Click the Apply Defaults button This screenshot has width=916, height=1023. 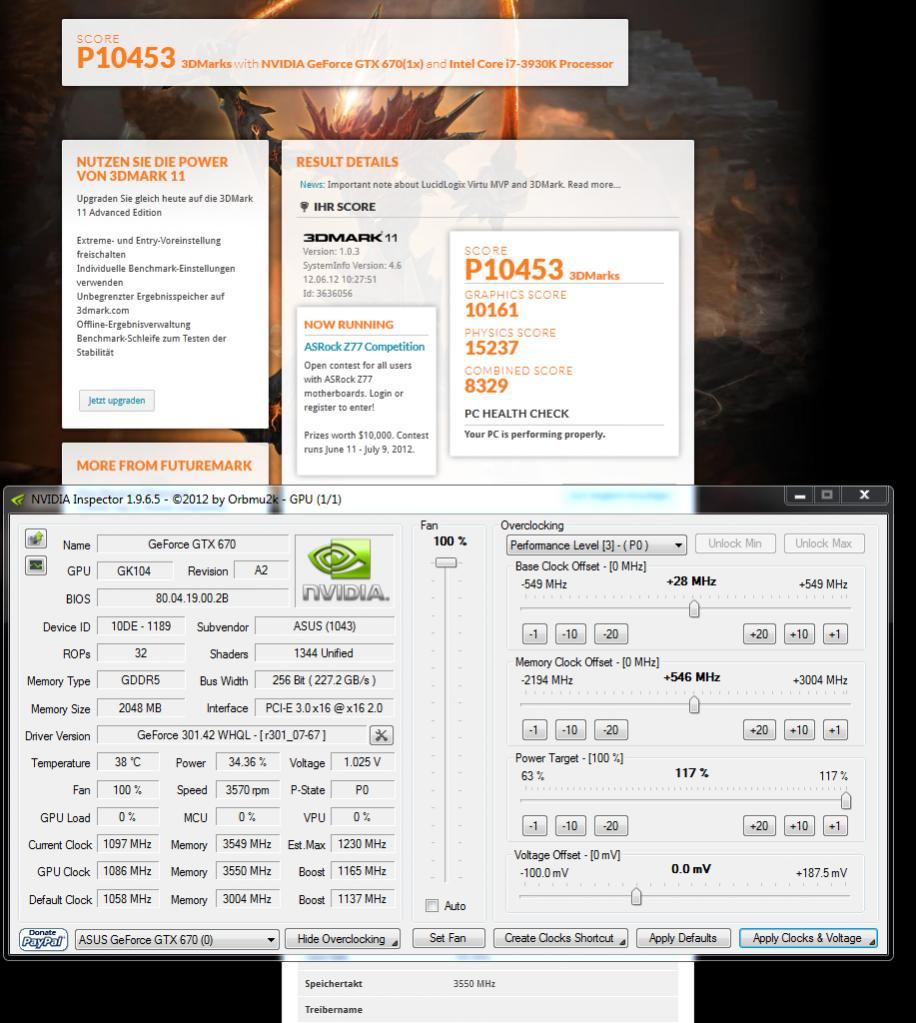(682, 938)
